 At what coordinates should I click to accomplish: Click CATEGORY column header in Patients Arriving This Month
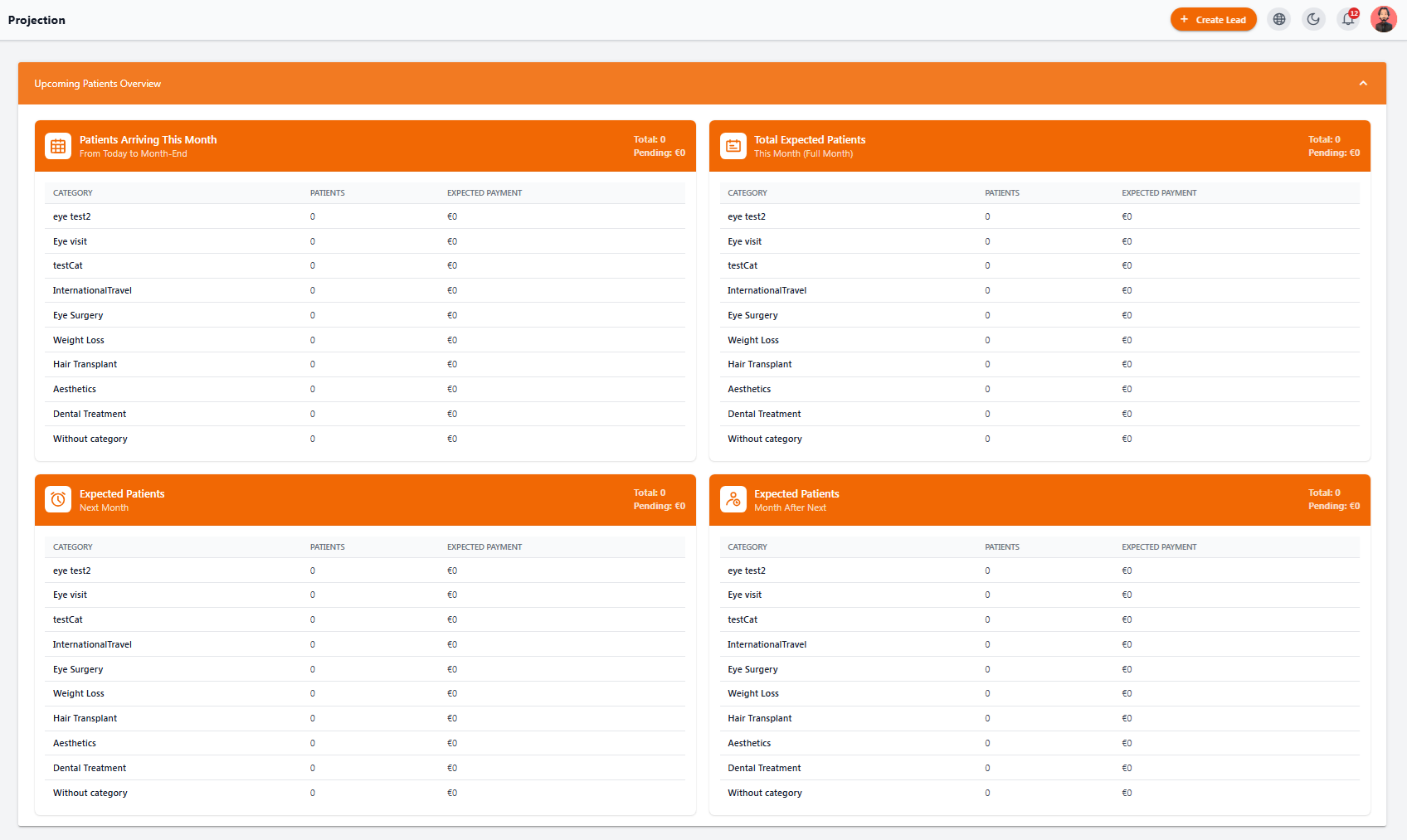73,193
